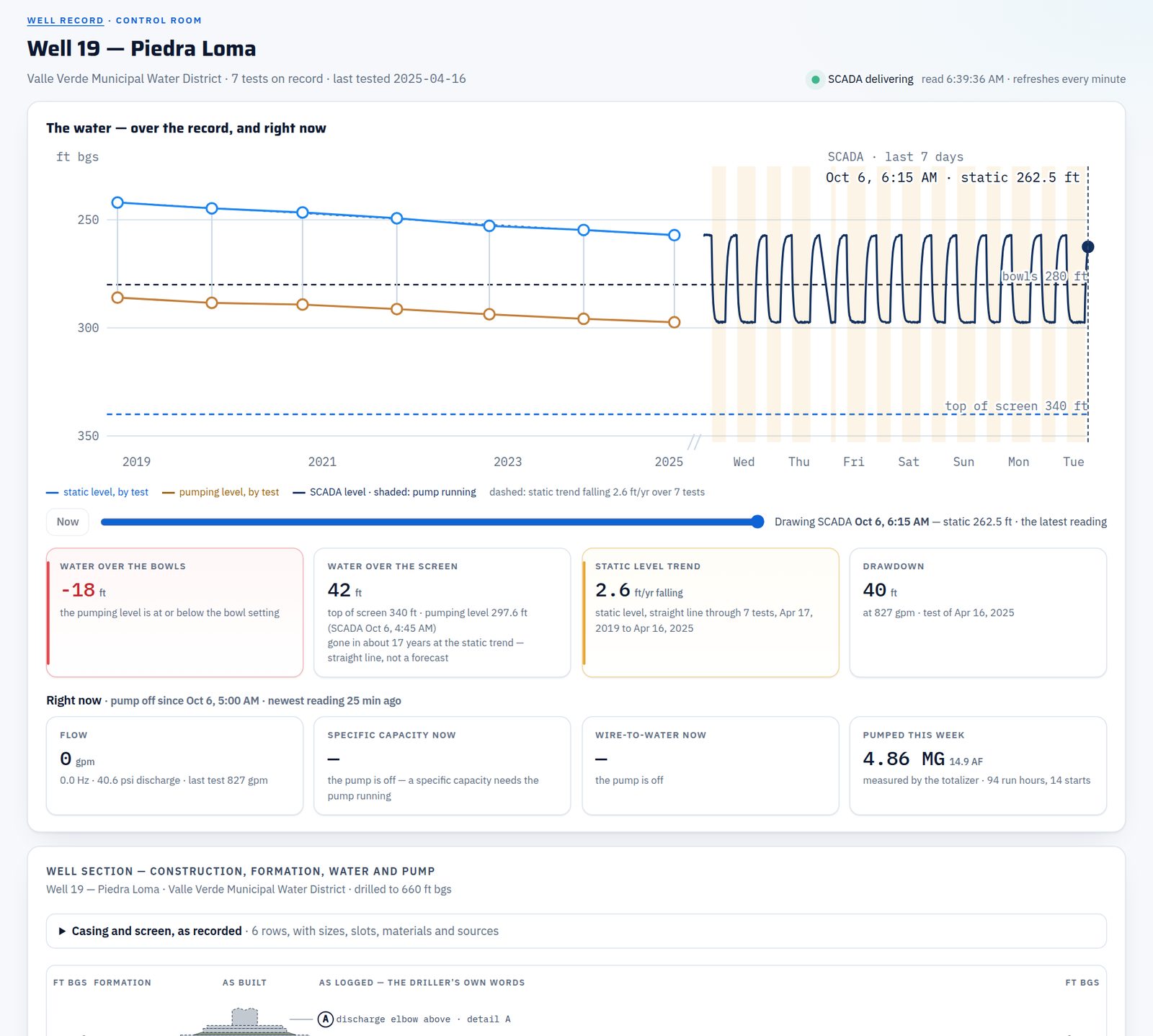Click the pumping level, by test legend entry
Viewport: 1153px width, 1036px height.
click(x=221, y=492)
